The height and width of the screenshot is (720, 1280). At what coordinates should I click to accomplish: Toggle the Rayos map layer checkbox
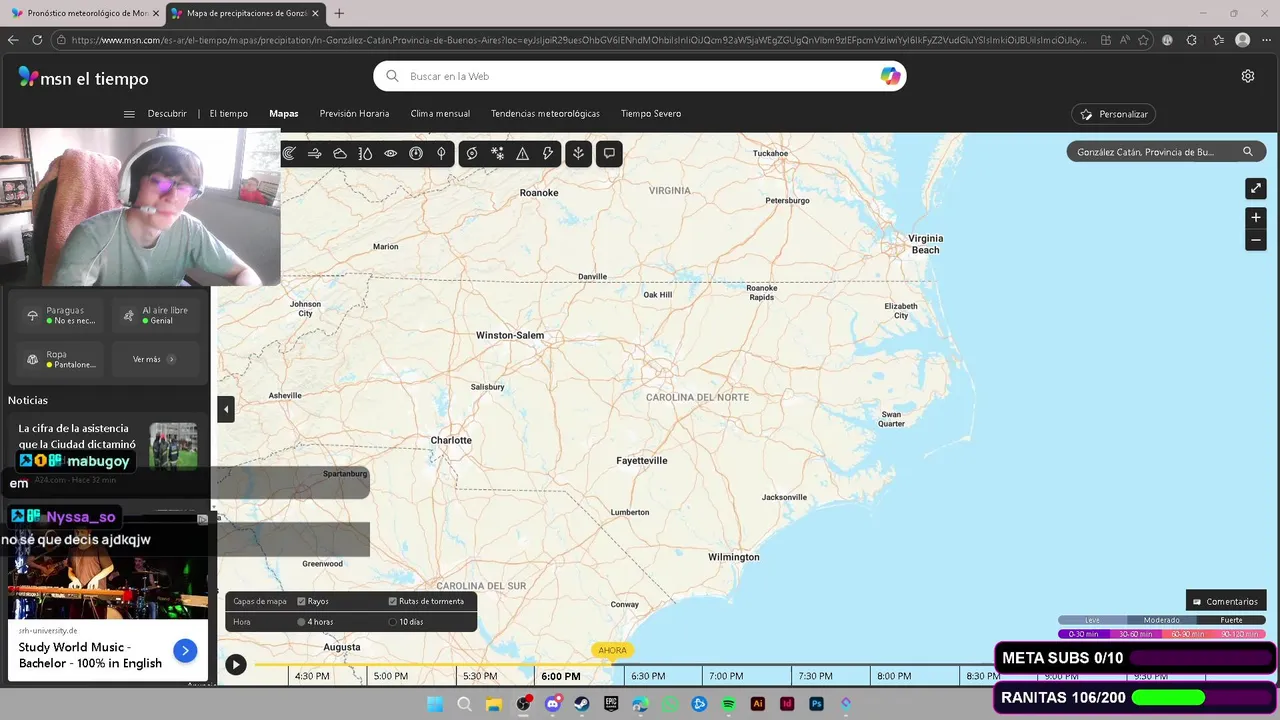pos(301,601)
